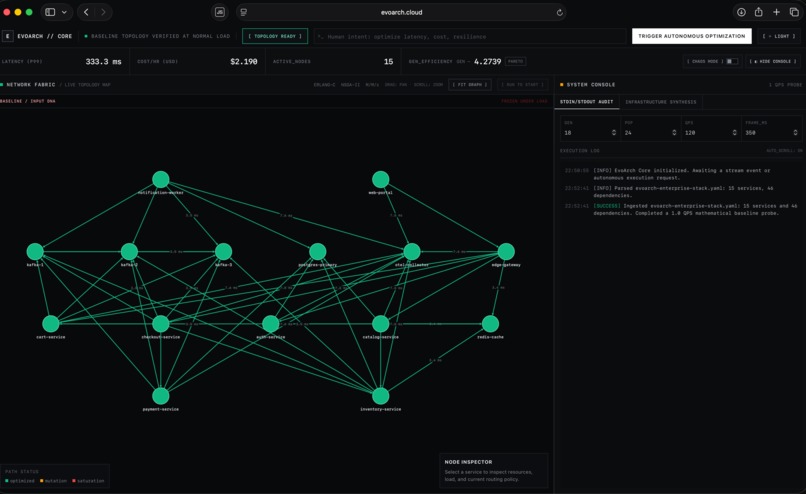Select the catalog-service node
806x494 pixels.
coord(380,324)
